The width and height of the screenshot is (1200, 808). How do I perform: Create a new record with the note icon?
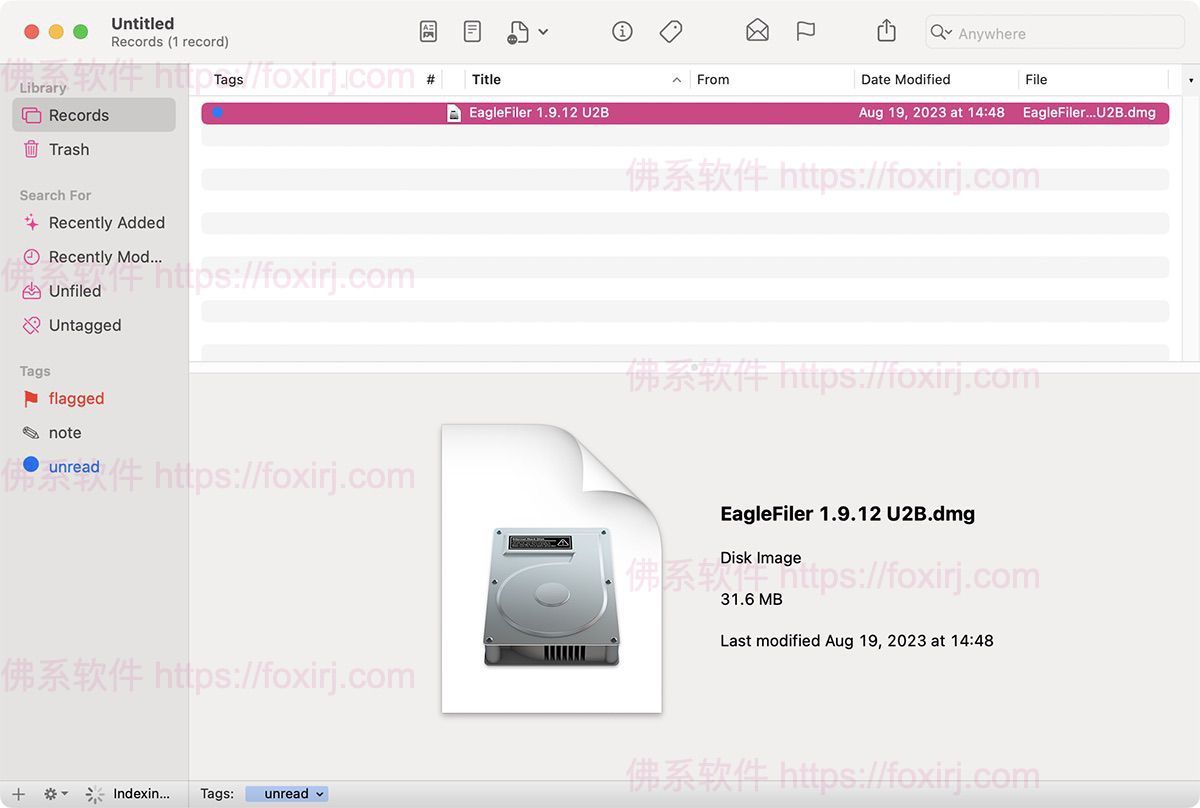(x=472, y=31)
